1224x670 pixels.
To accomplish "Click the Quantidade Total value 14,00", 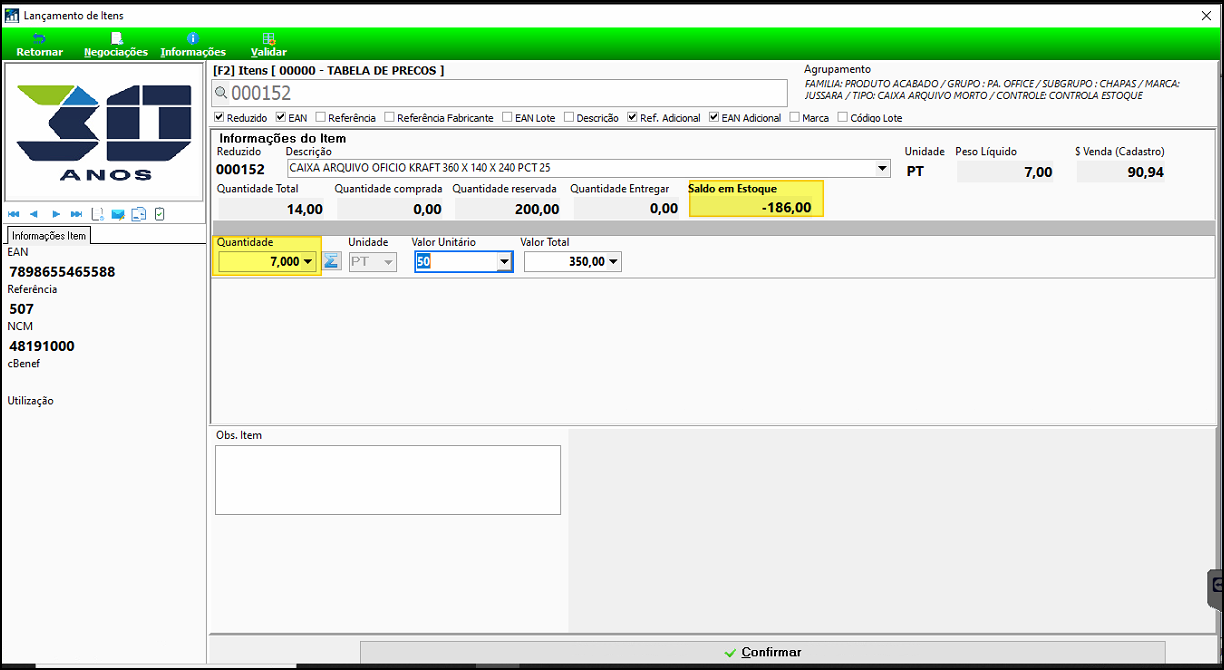I will [x=304, y=209].
